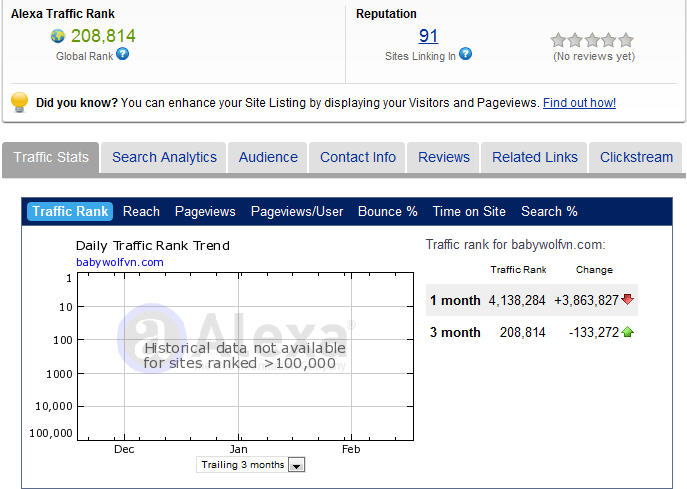Viewport: 687px width, 489px height.
Task: Click the 3 month row label
Action: 455,332
